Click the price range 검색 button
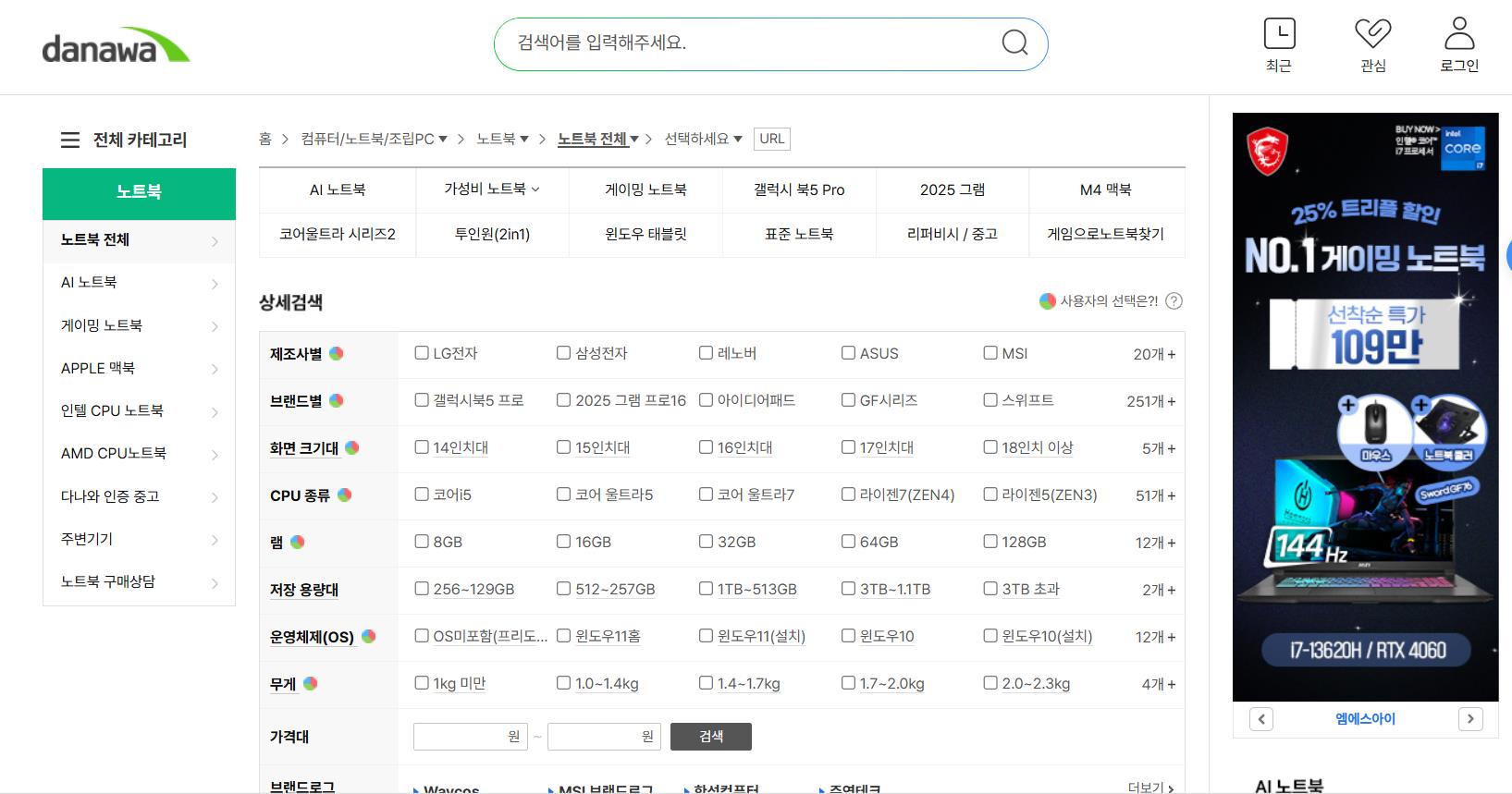 click(x=711, y=737)
